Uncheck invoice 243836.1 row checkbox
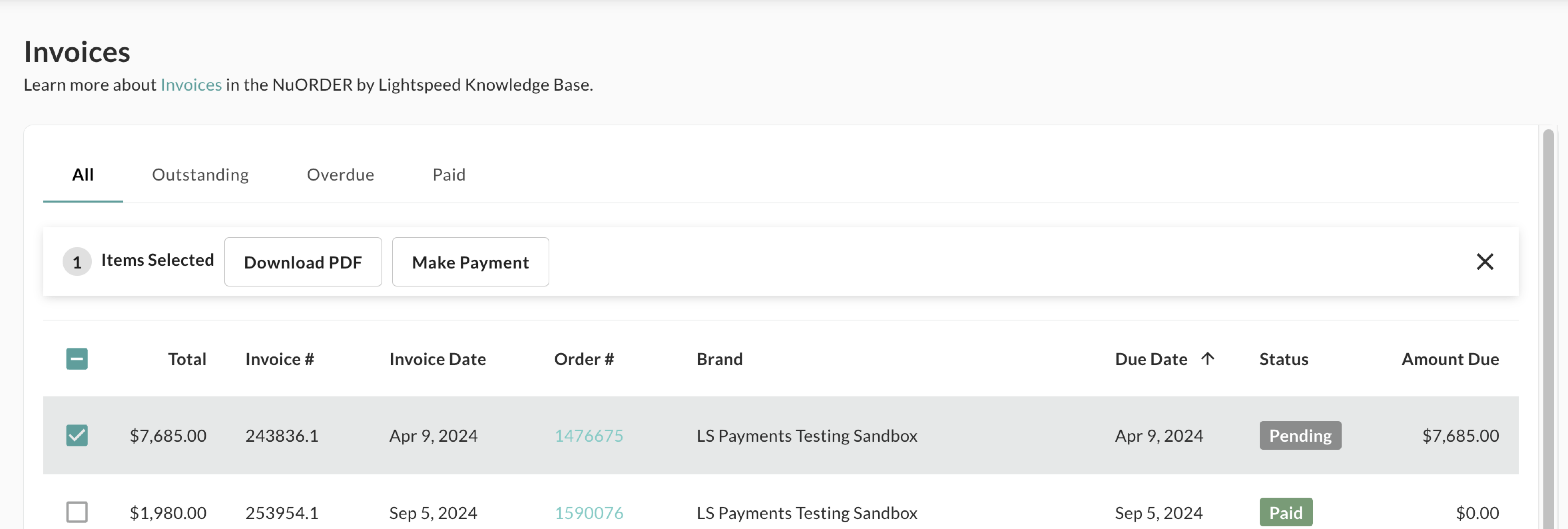This screenshot has height=529, width=1568. tap(77, 435)
